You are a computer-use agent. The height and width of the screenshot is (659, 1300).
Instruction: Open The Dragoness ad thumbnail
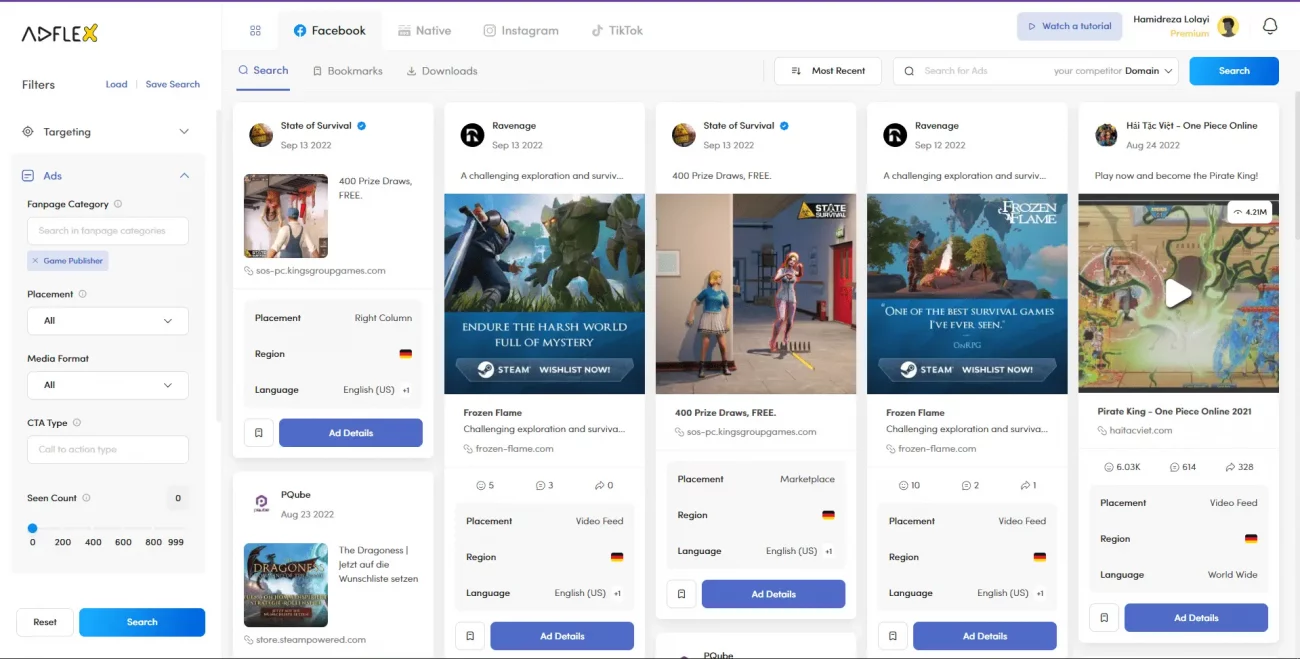pyautogui.click(x=286, y=585)
